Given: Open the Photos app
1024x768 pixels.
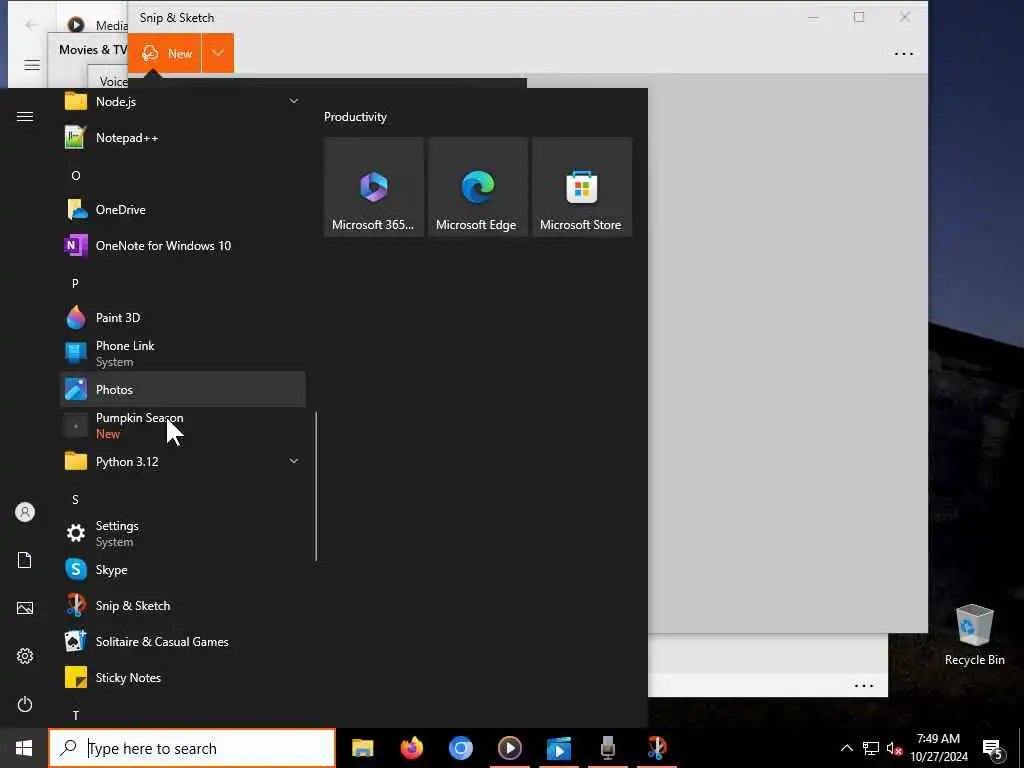Looking at the screenshot, I should (x=182, y=389).
